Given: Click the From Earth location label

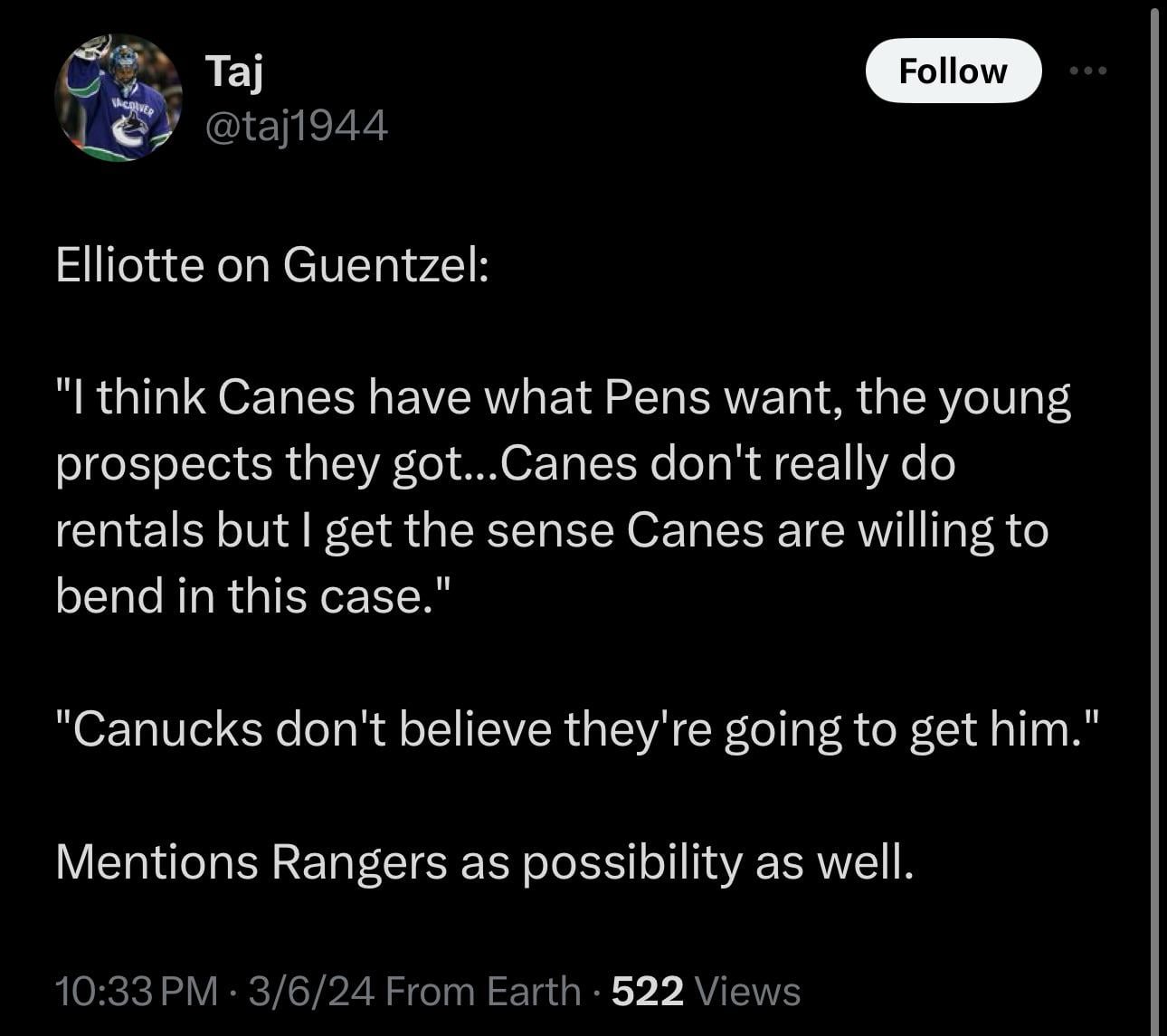Looking at the screenshot, I should point(483,991).
